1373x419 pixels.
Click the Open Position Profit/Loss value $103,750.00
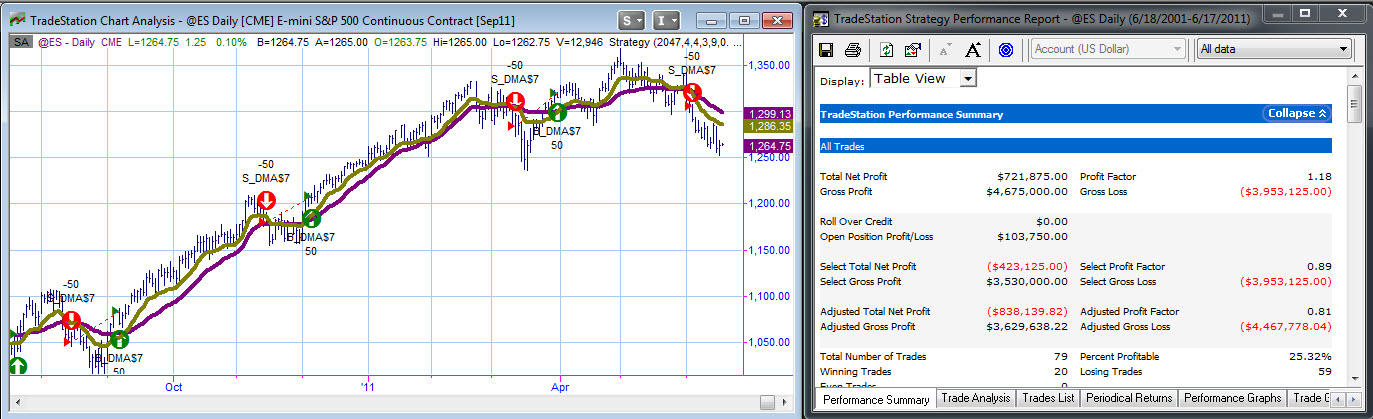[1032, 237]
